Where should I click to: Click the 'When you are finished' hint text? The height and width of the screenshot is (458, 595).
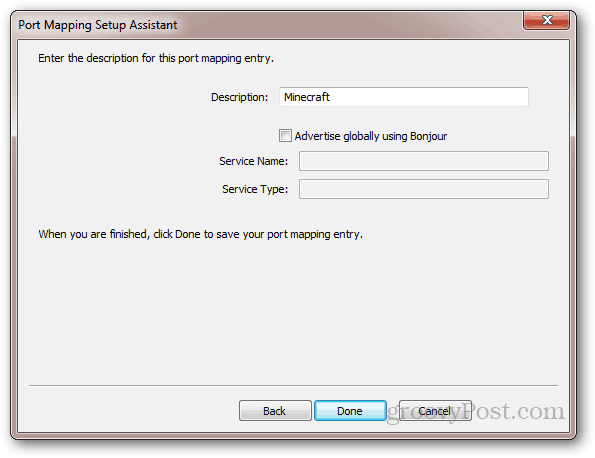tap(200, 234)
